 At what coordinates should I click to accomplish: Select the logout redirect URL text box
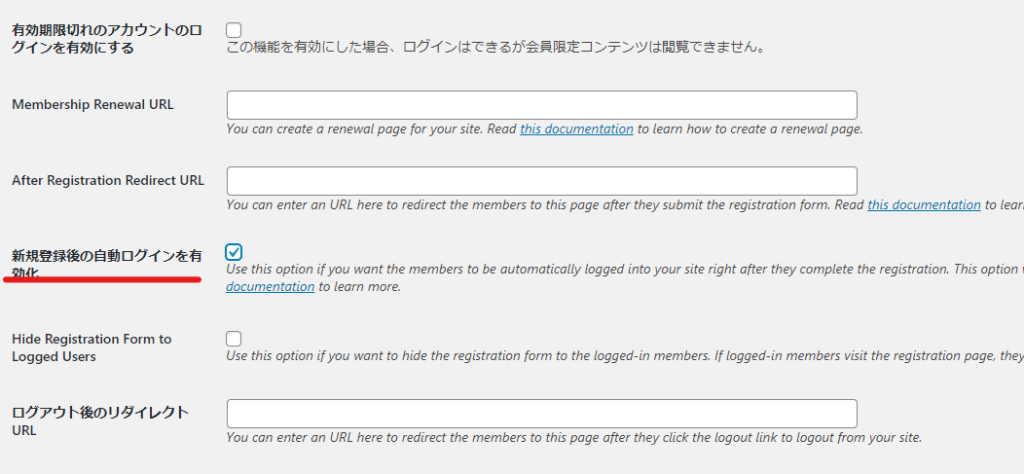542,413
